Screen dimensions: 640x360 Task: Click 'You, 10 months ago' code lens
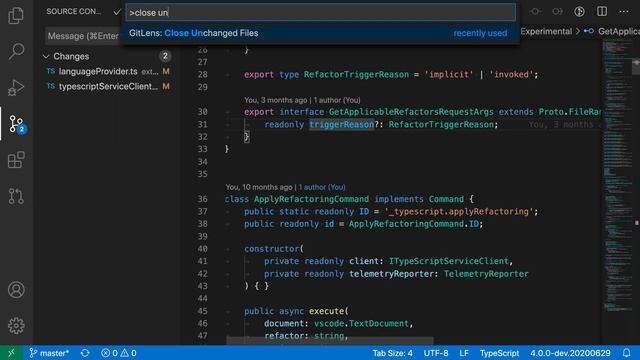point(259,187)
